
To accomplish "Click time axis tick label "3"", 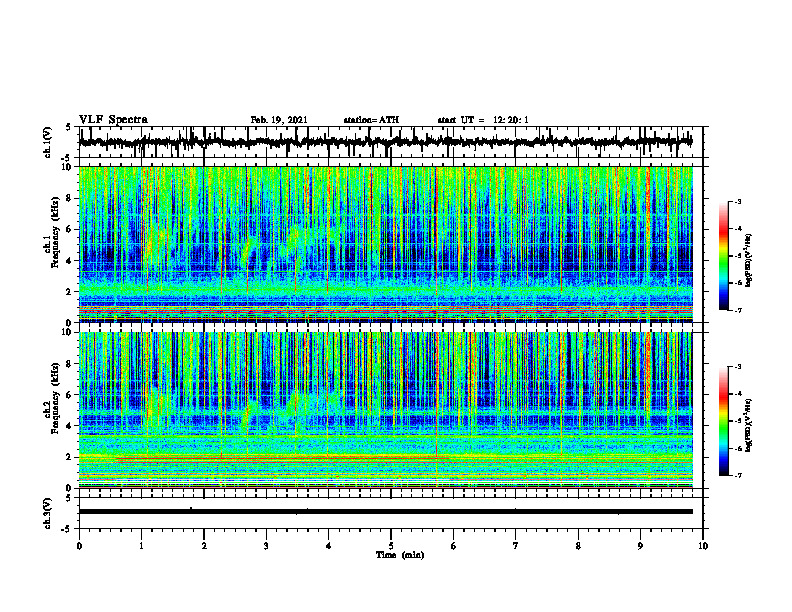I will pyautogui.click(x=266, y=546).
